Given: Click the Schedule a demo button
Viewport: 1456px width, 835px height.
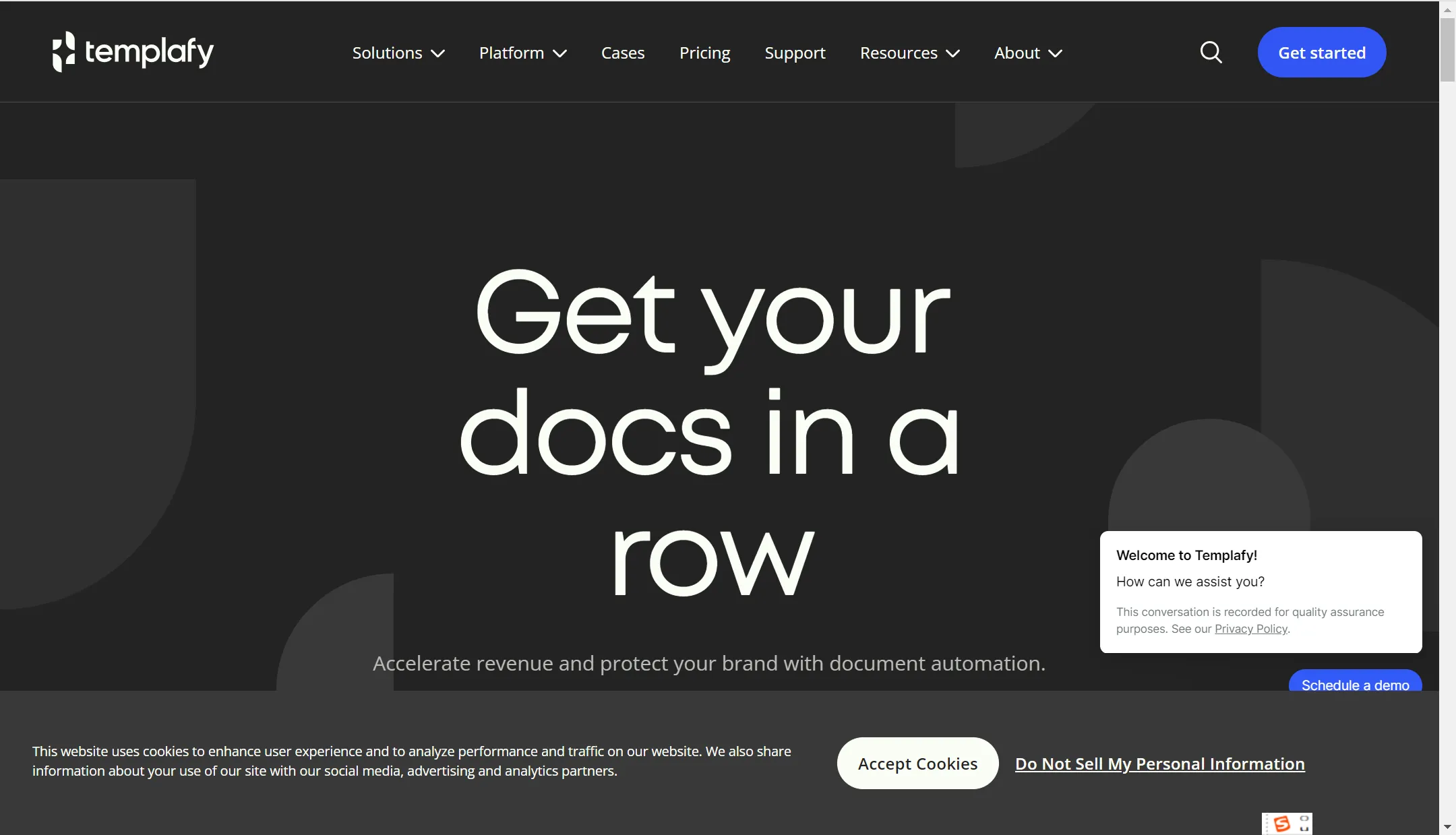Looking at the screenshot, I should (x=1355, y=684).
